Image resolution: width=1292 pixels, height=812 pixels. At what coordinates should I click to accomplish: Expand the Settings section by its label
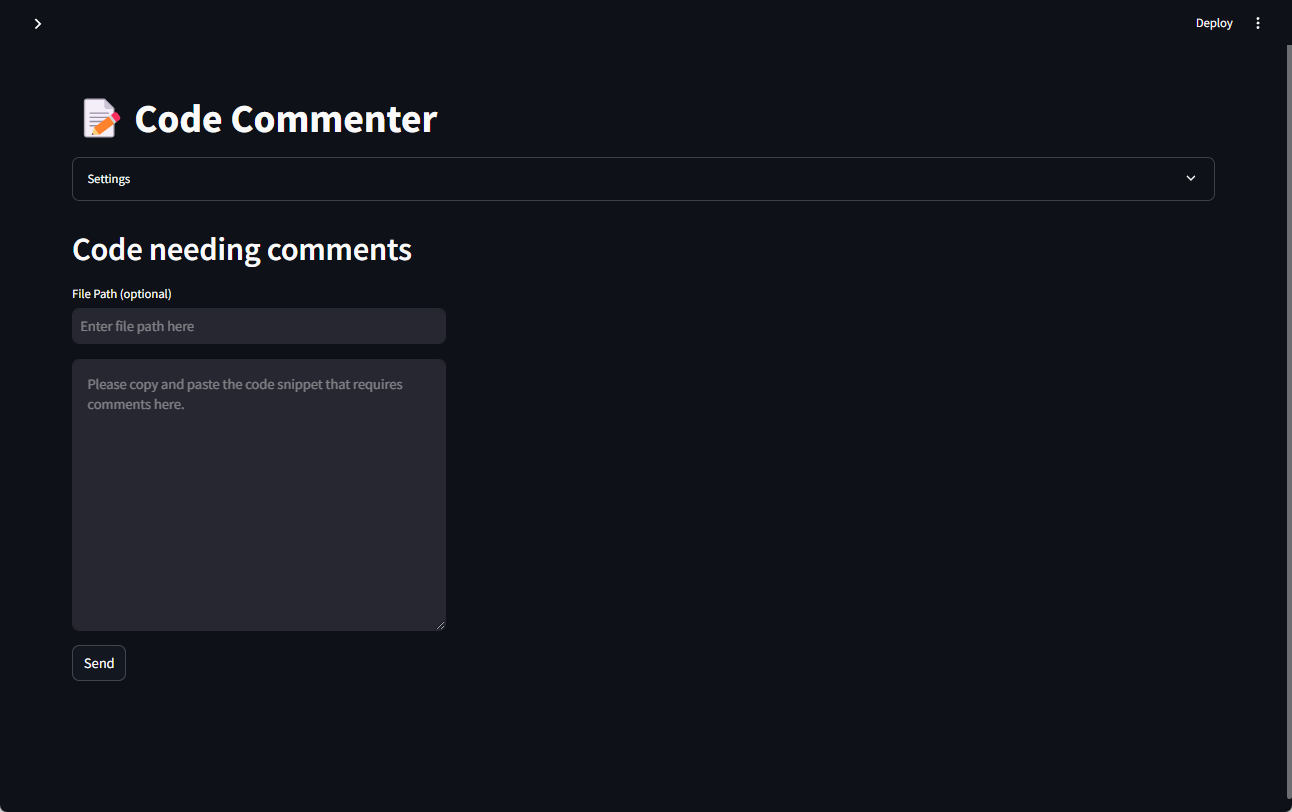(109, 179)
